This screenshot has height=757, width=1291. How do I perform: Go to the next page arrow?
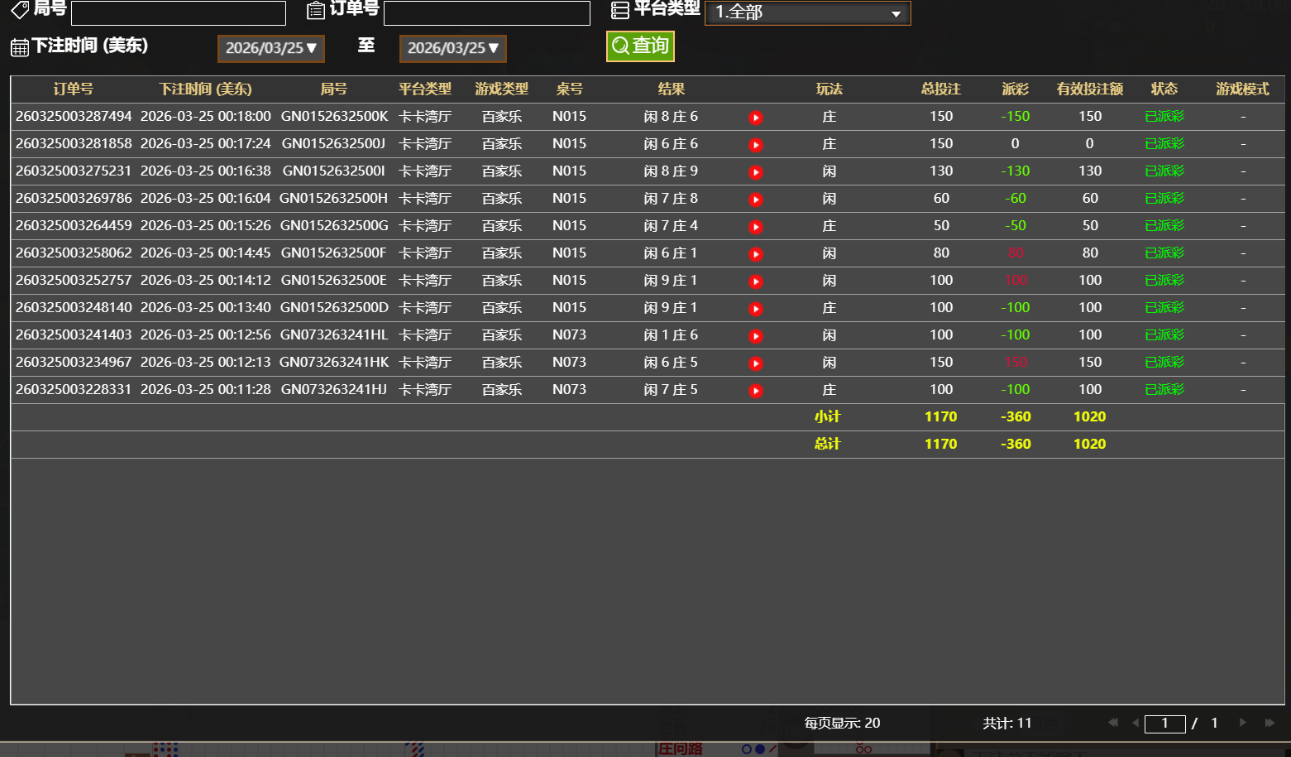pyautogui.click(x=1243, y=723)
